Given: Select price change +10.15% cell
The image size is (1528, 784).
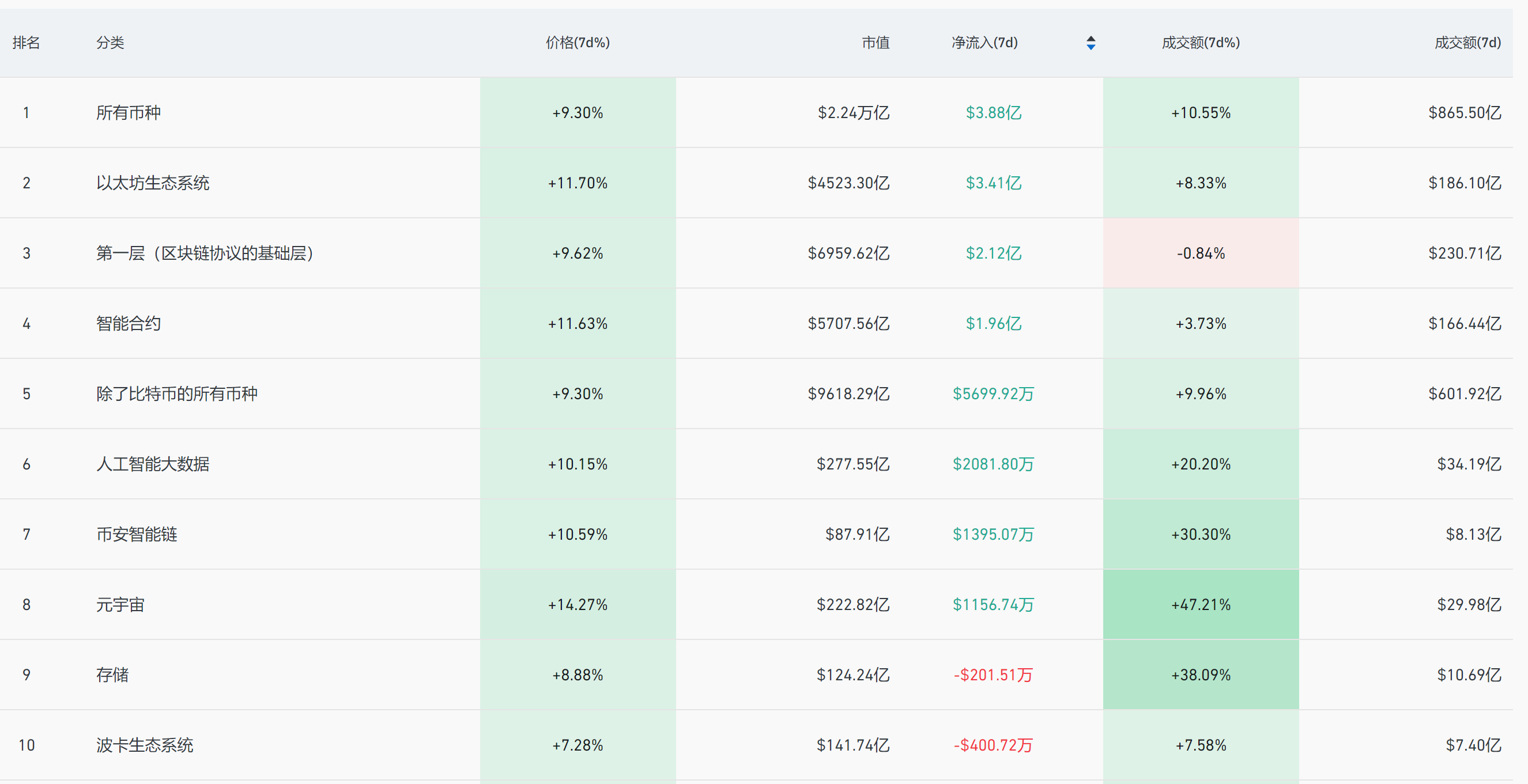Looking at the screenshot, I should pos(578,464).
